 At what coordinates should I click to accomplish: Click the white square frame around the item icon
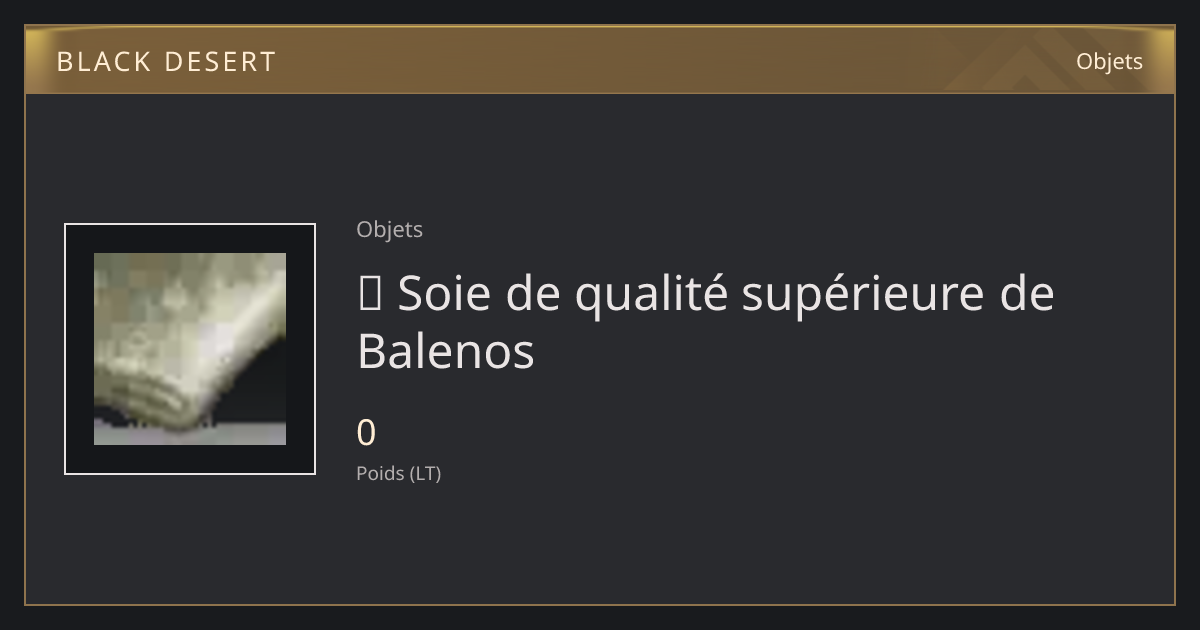(x=190, y=349)
